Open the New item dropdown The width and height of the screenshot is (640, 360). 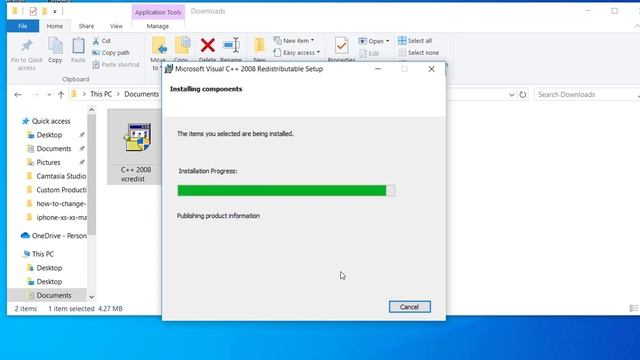(294, 41)
